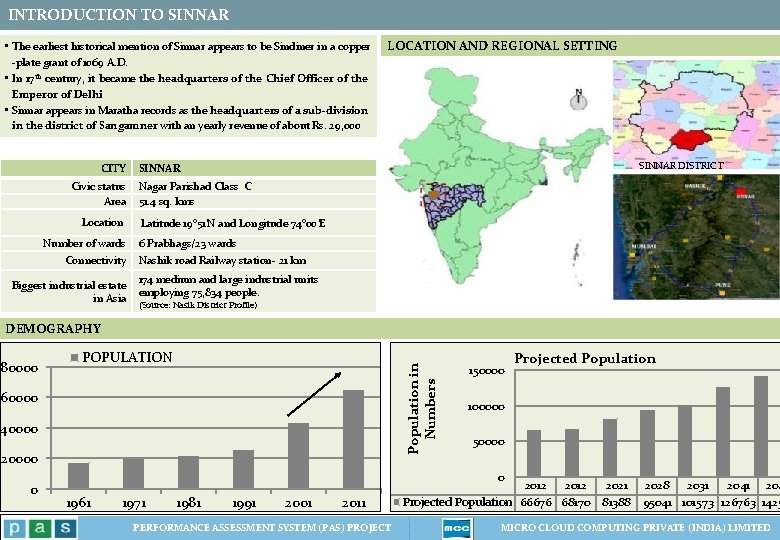
Task: Click the Projected Population legend marker
Action: 396,502
